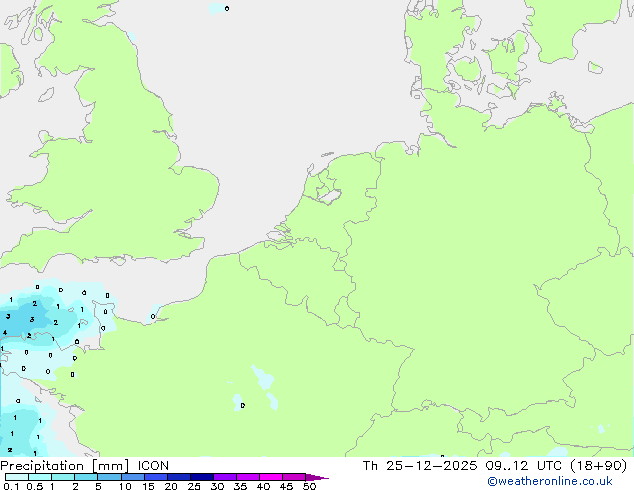Pick the 25–30 mm dark navy swatch
Viewport: 634px width, 490px height.
point(202,477)
